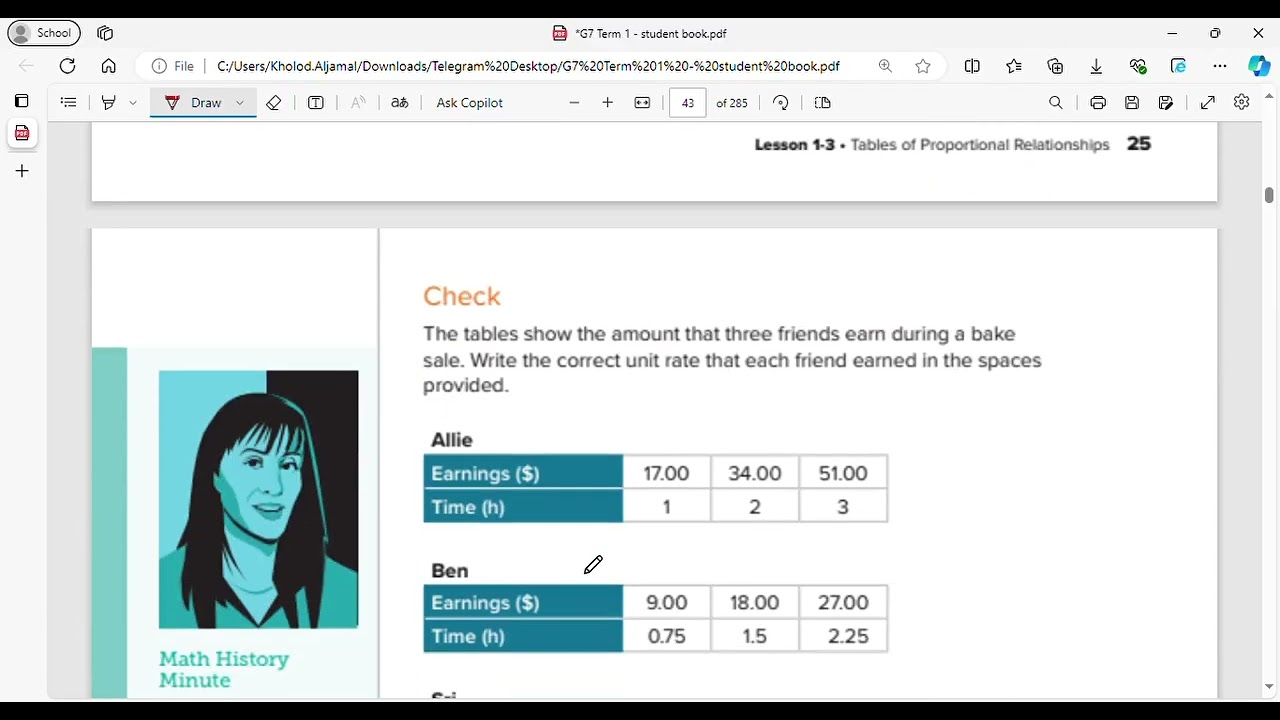Click the vertical scrollbar thumb
Image resolution: width=1280 pixels, height=720 pixels.
coord(1269,195)
